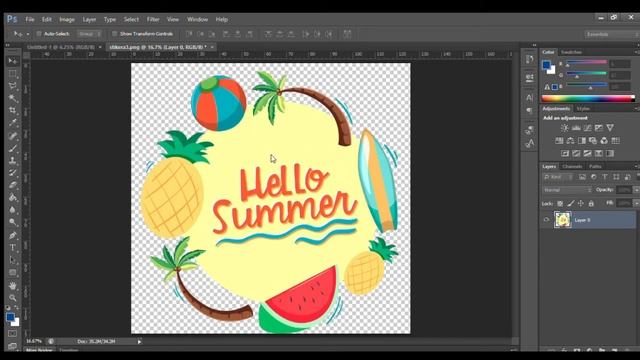640x360 pixels.
Task: Toggle lock all for layer
Action: coord(591,203)
